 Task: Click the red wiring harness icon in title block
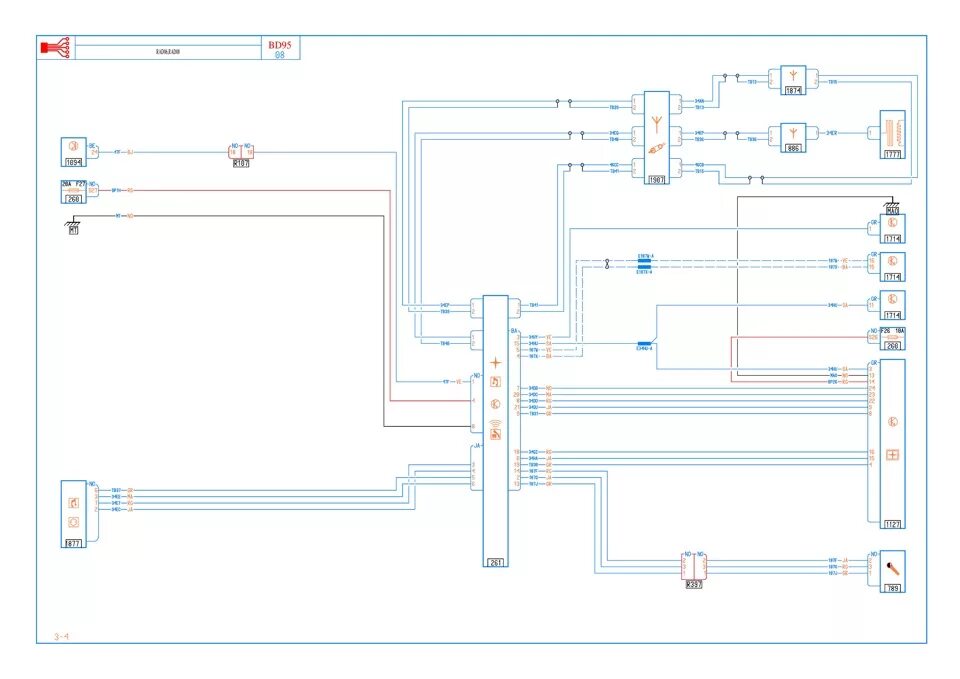coord(55,47)
